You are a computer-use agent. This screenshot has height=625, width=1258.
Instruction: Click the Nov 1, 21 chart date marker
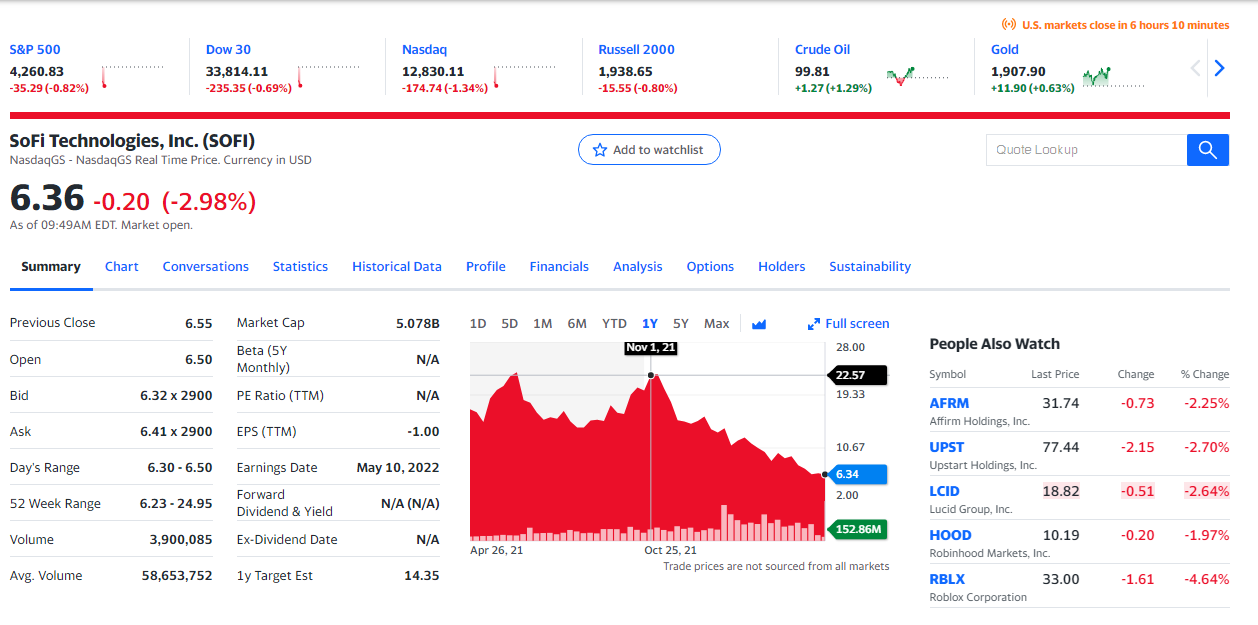(651, 348)
